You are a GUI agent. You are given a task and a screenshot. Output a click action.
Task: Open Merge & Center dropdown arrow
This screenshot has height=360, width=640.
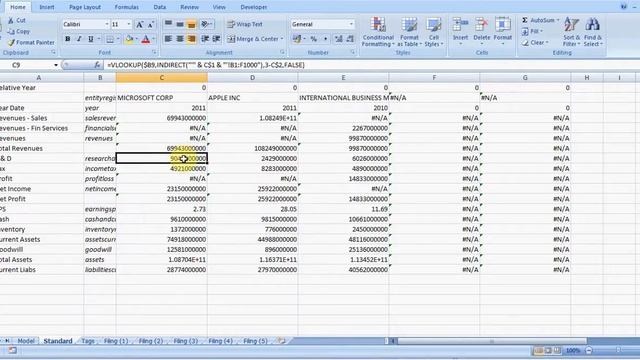click(x=282, y=39)
